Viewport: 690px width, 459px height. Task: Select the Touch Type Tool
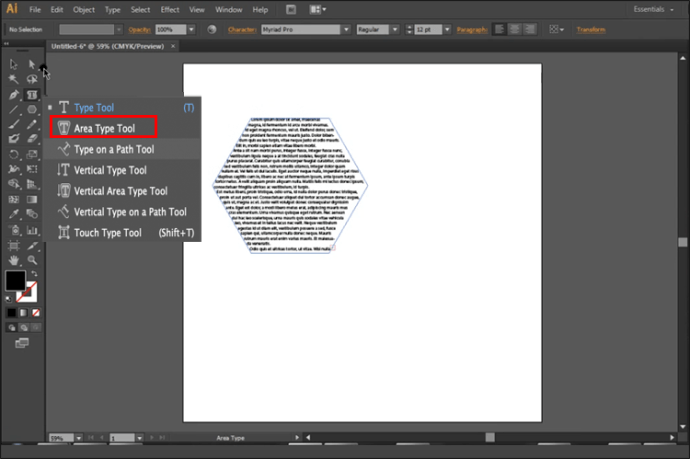tap(107, 233)
